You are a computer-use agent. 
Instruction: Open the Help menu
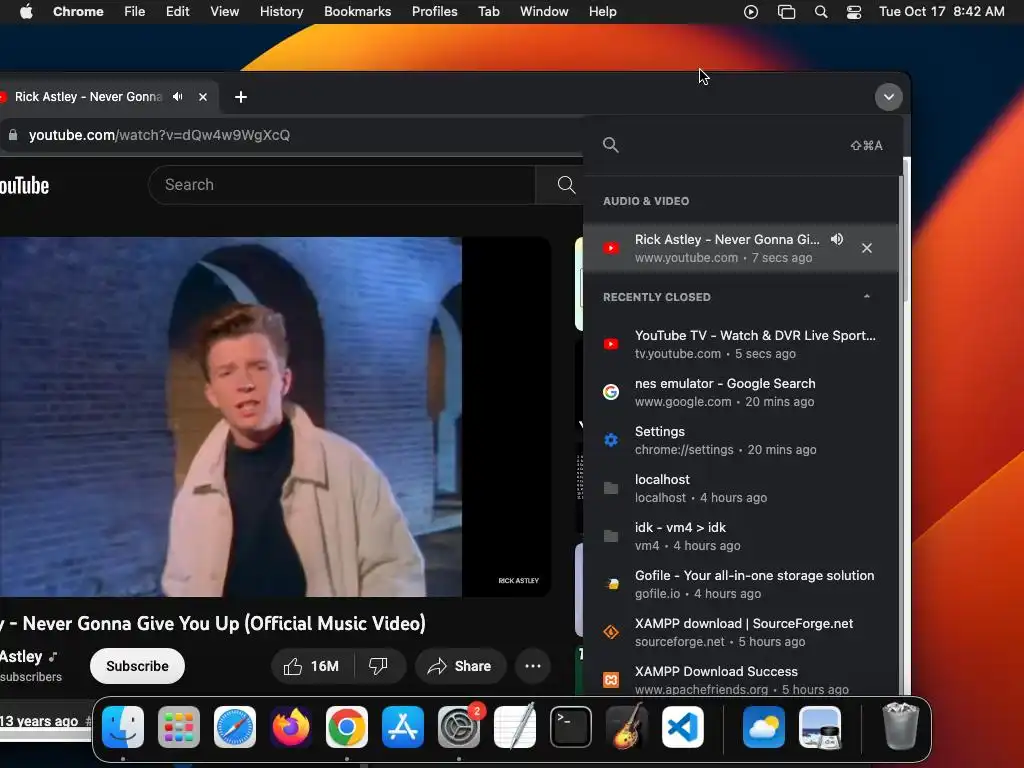point(602,12)
